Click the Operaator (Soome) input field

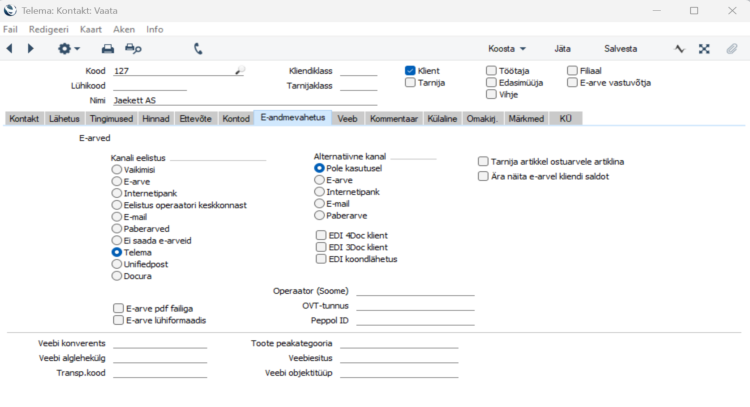[x=415, y=291]
